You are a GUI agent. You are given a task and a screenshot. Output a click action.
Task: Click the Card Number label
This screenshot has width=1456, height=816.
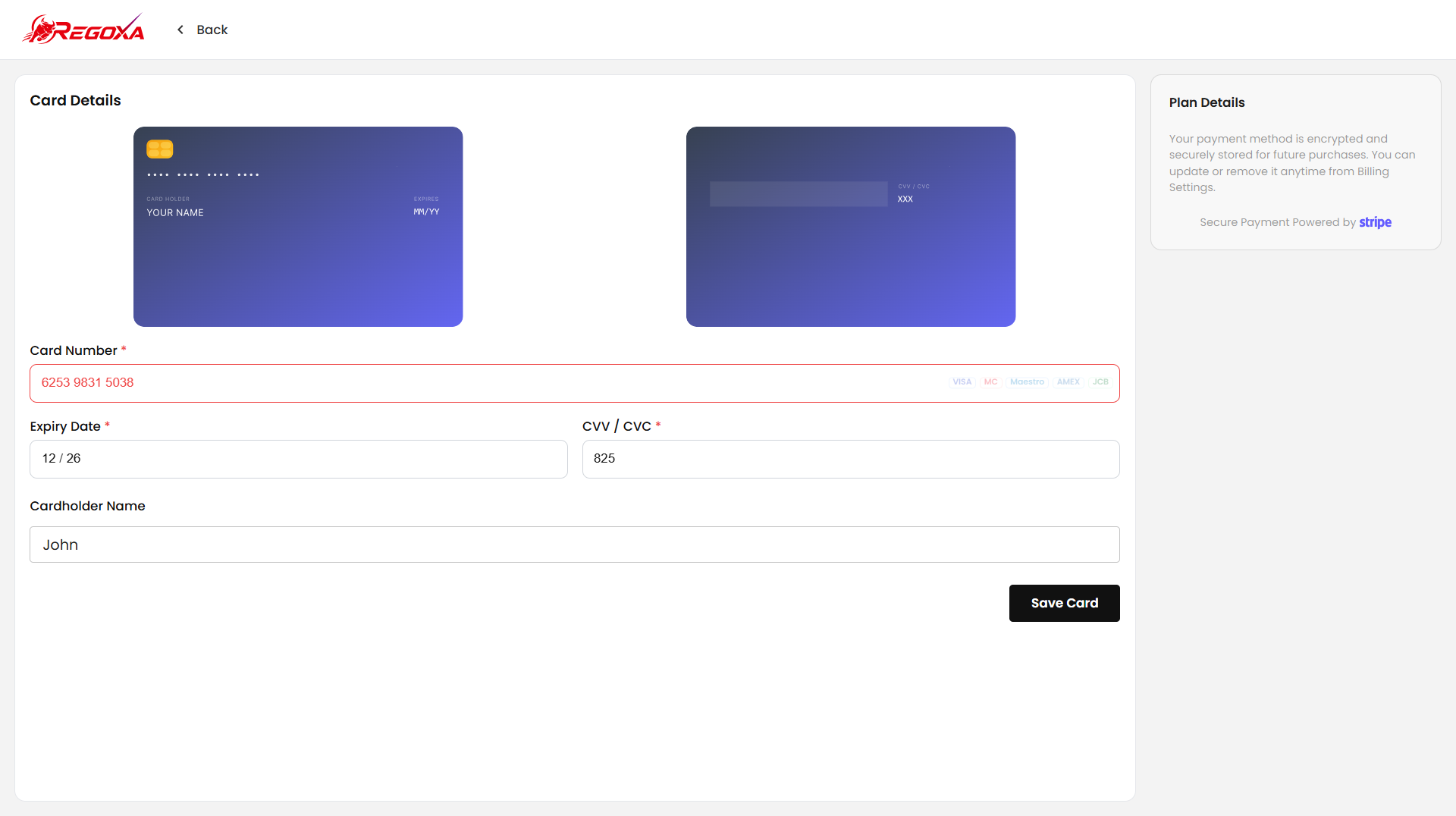[x=74, y=350]
